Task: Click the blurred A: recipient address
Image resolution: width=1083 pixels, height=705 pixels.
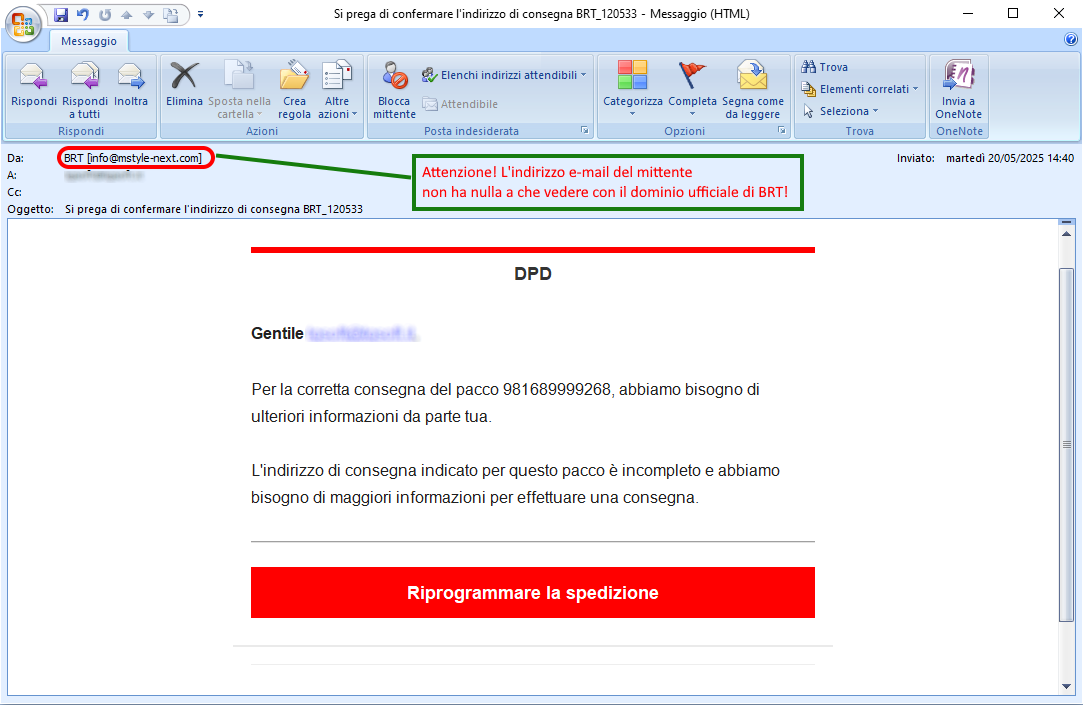Action: point(104,175)
